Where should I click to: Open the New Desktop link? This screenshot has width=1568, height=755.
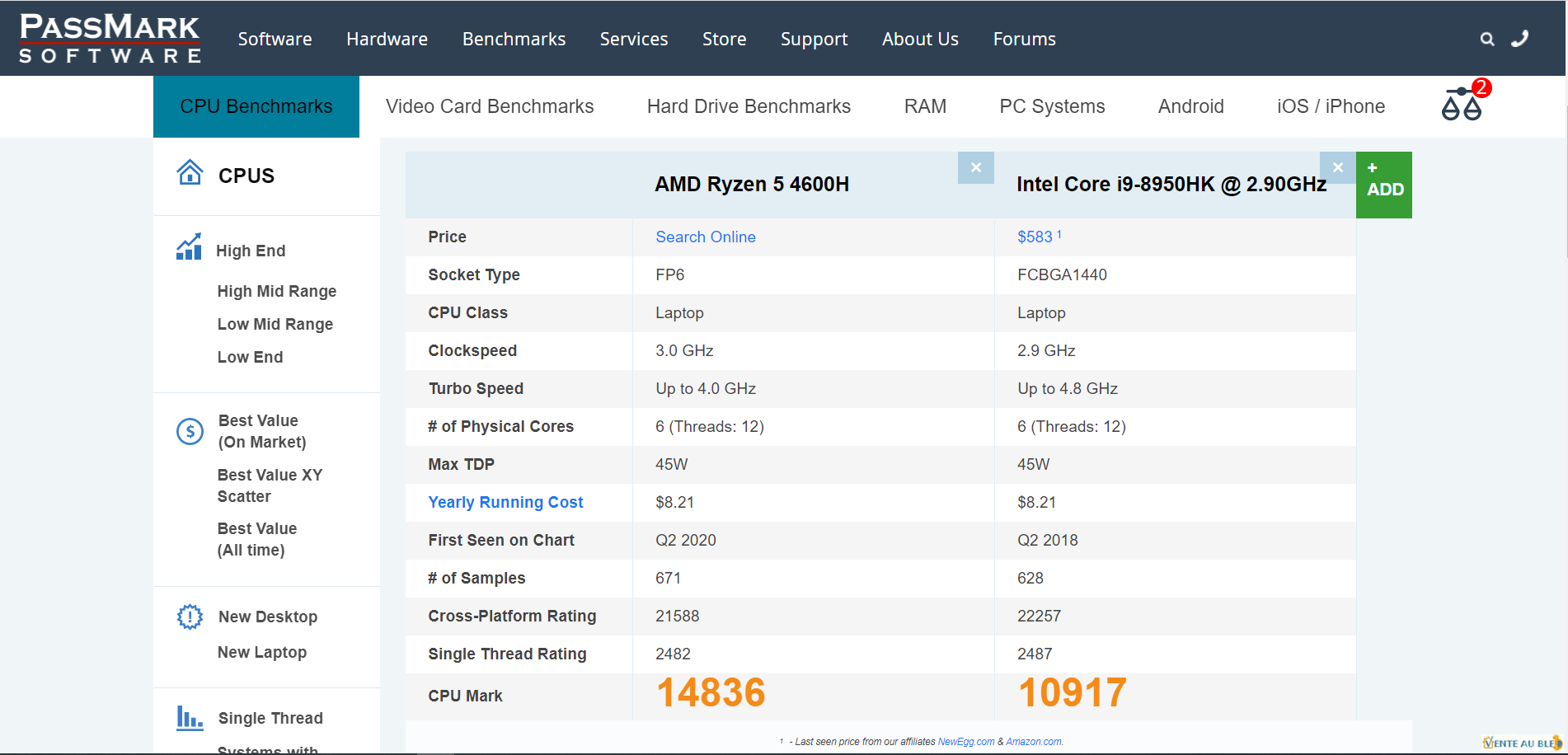[x=268, y=617]
